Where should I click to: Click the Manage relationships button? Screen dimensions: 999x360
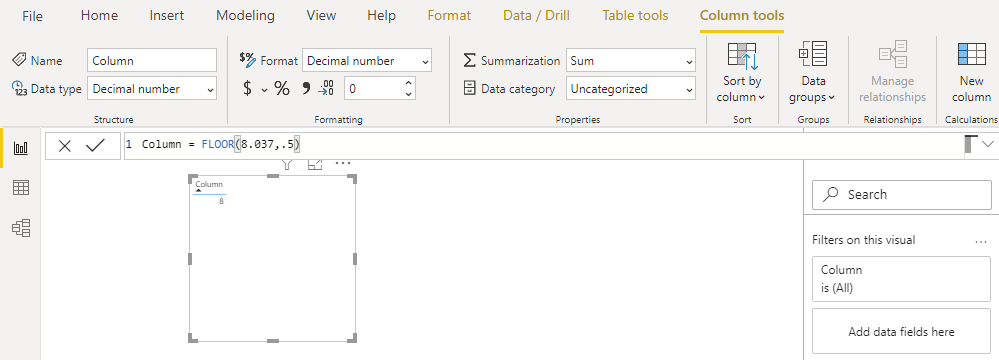(x=892, y=71)
